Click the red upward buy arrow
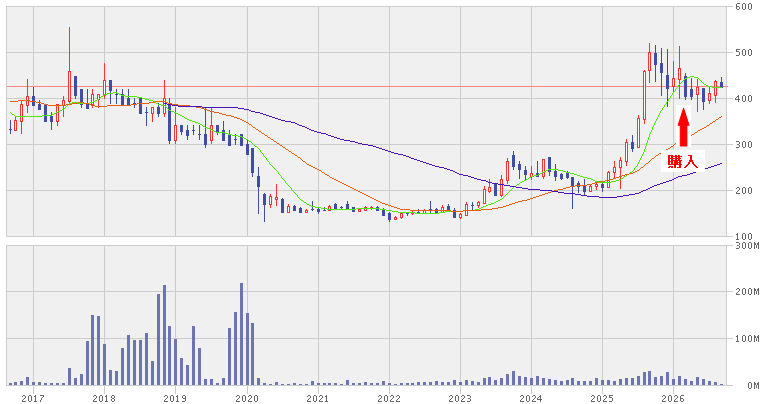Viewport: 762px width, 404px height. point(684,127)
